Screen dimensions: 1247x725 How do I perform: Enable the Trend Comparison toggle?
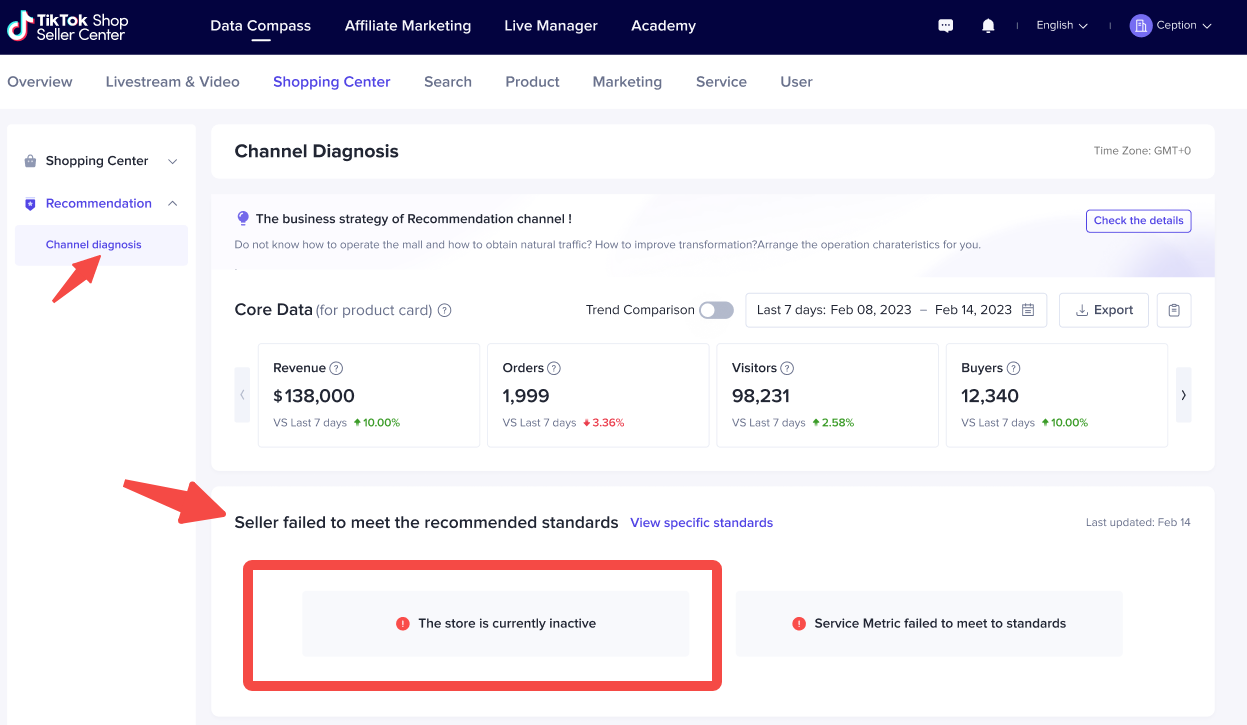(x=716, y=310)
